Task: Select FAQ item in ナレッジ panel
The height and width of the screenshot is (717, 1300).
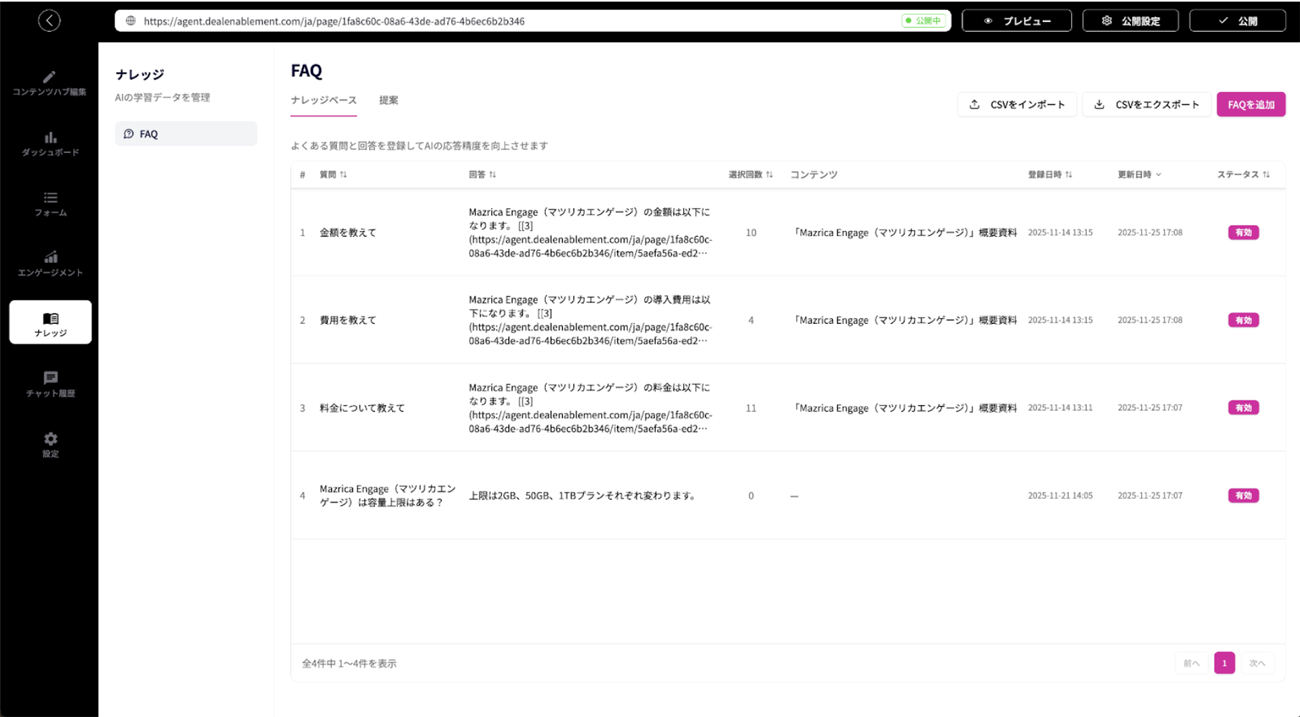Action: click(186, 134)
